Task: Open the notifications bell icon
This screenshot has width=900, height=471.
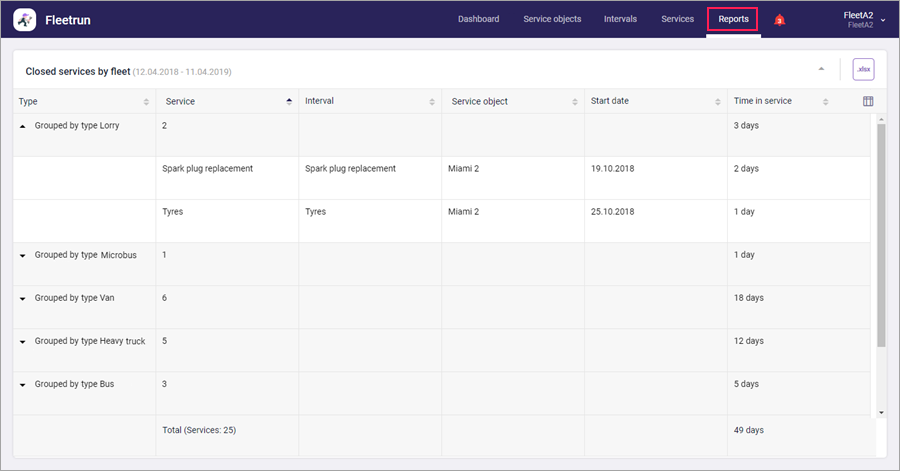Action: coord(779,20)
